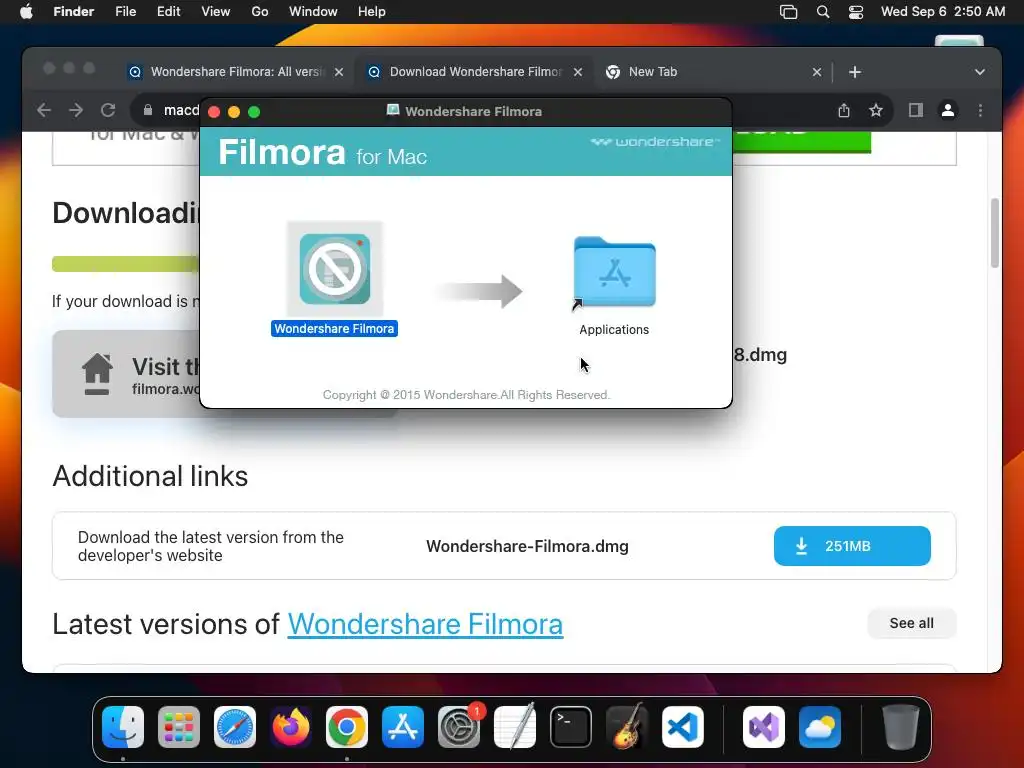Open the View menu
Image resolution: width=1024 pixels, height=768 pixels.
(x=216, y=12)
